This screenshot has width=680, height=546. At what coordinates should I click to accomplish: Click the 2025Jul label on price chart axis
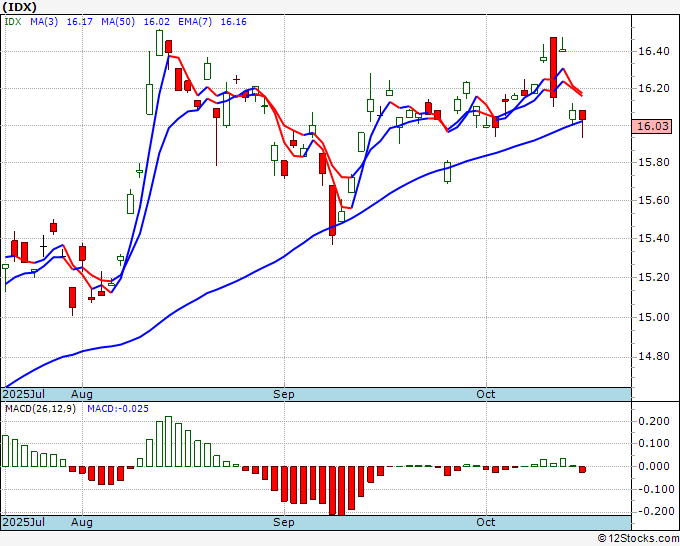(x=23, y=394)
